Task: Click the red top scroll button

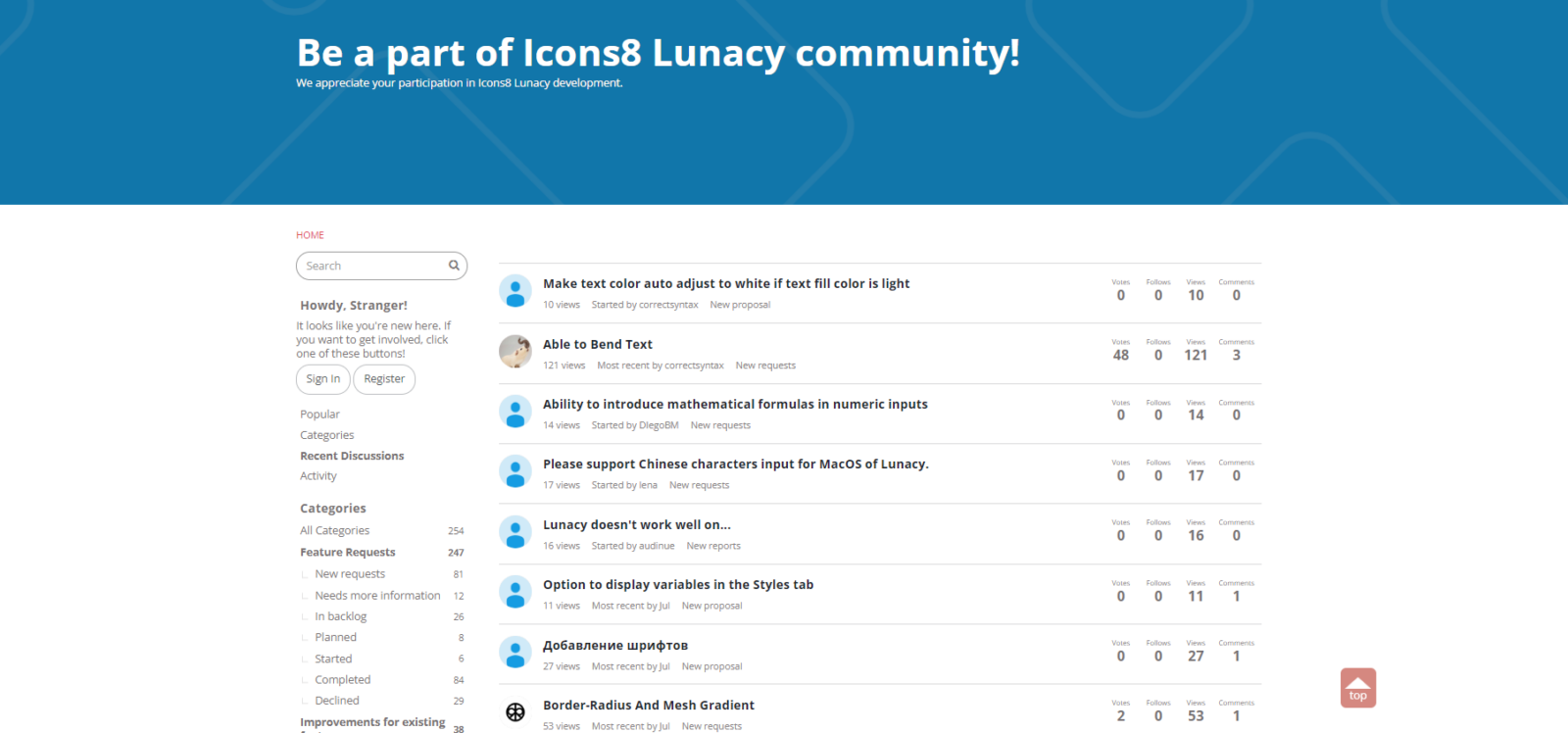Action: pyautogui.click(x=1357, y=688)
